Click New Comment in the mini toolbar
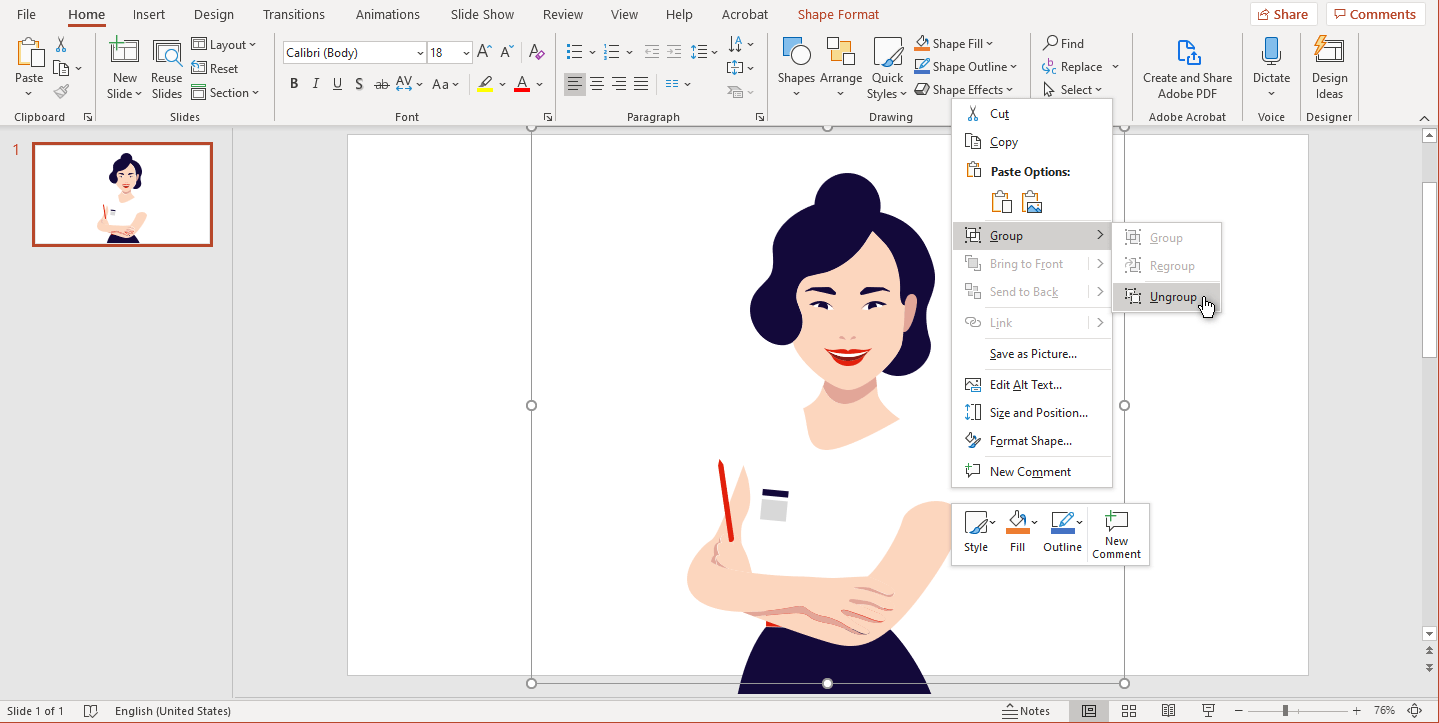This screenshot has width=1439, height=723. tap(1116, 535)
